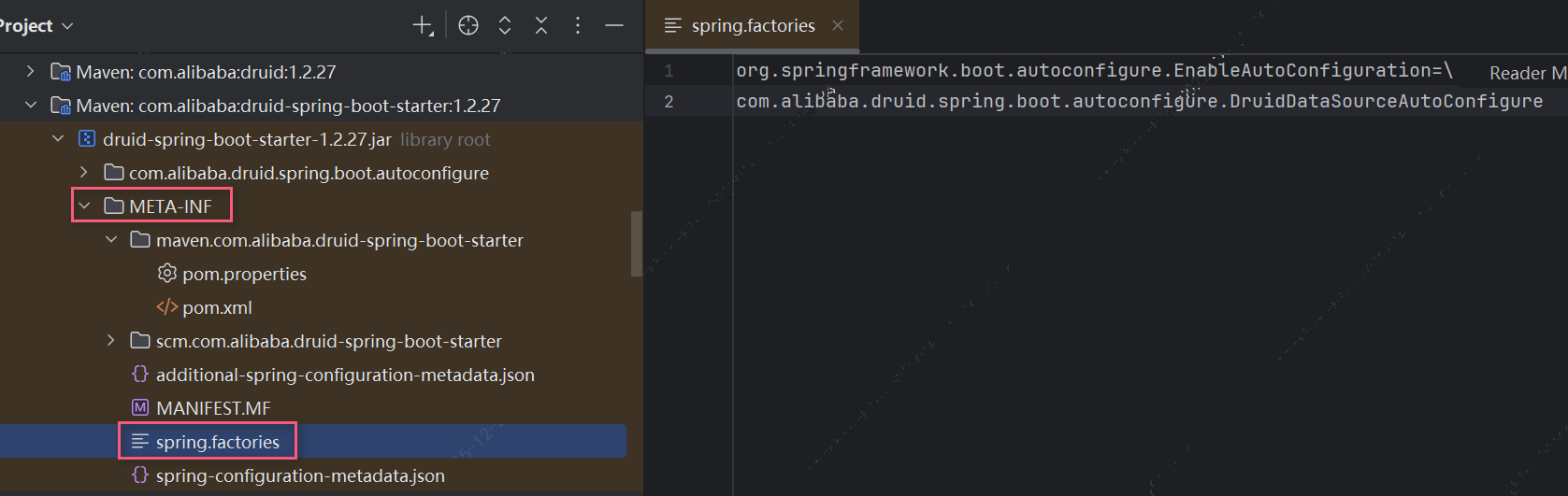Open pom.properties file
Image resolution: width=1568 pixels, height=496 pixels.
point(244,274)
